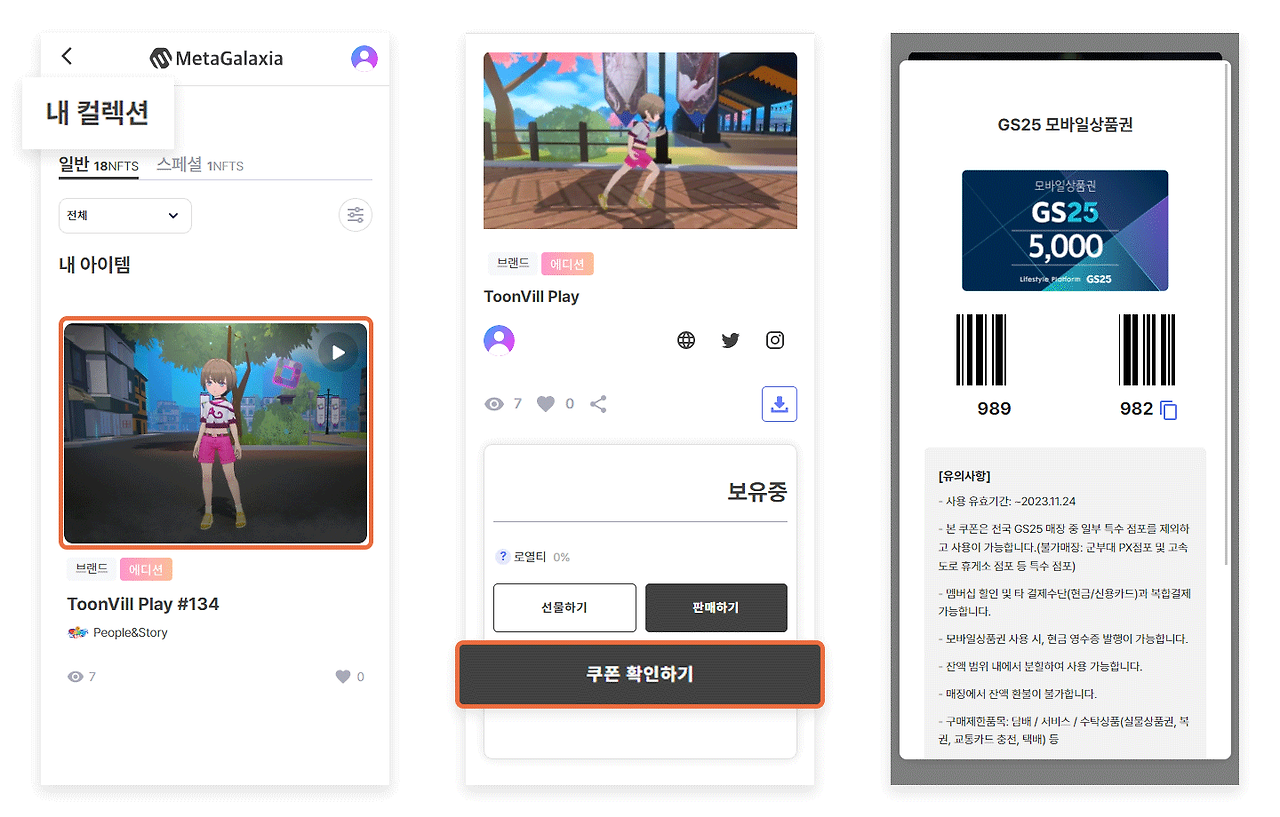Download ToonVill Play media file
Image resolution: width=1280 pixels, height=817 pixels.
click(x=779, y=403)
